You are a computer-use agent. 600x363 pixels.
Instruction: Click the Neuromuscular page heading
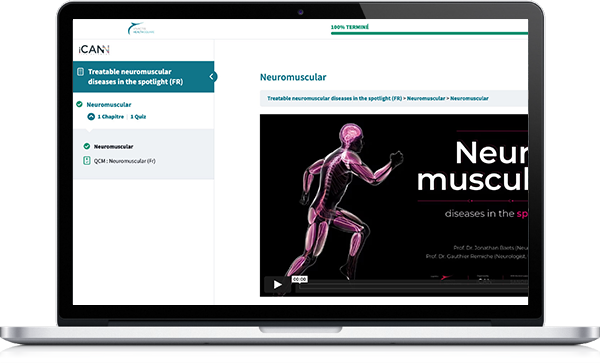293,77
